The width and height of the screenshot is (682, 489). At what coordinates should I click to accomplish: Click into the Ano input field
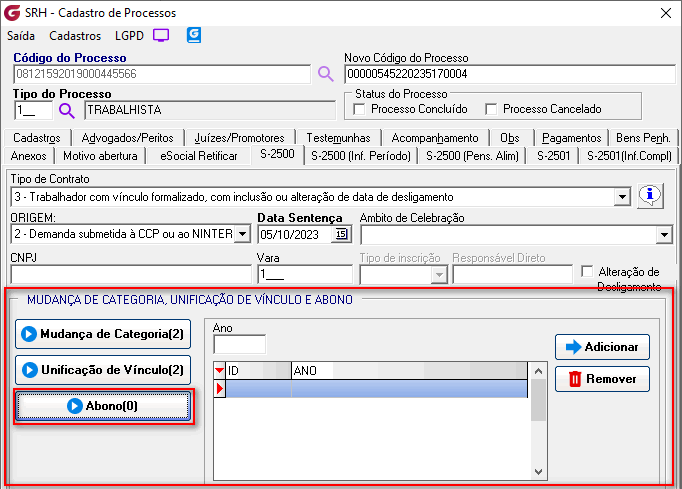coord(239,344)
